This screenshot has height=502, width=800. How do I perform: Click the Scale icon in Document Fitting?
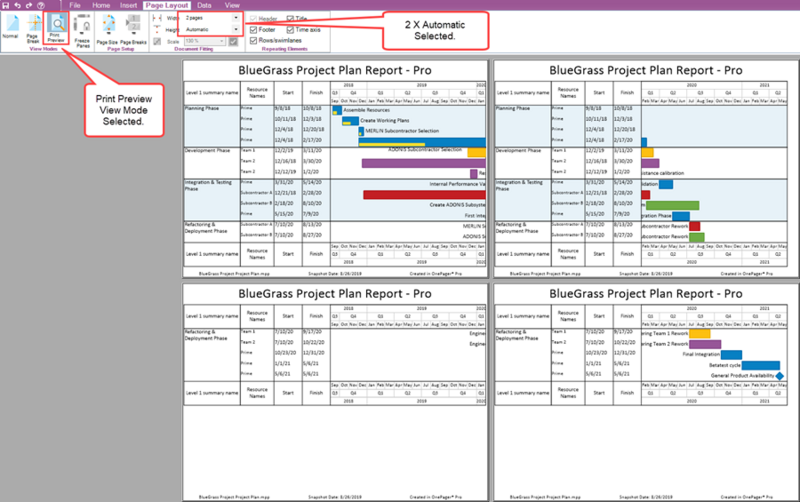click(157, 41)
